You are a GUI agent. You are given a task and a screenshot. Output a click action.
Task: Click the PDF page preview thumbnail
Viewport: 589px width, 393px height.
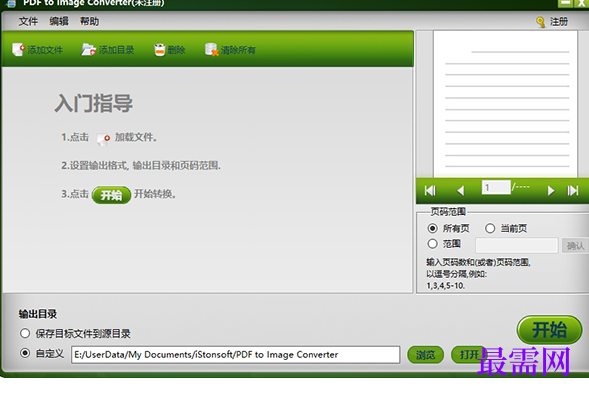(505, 104)
